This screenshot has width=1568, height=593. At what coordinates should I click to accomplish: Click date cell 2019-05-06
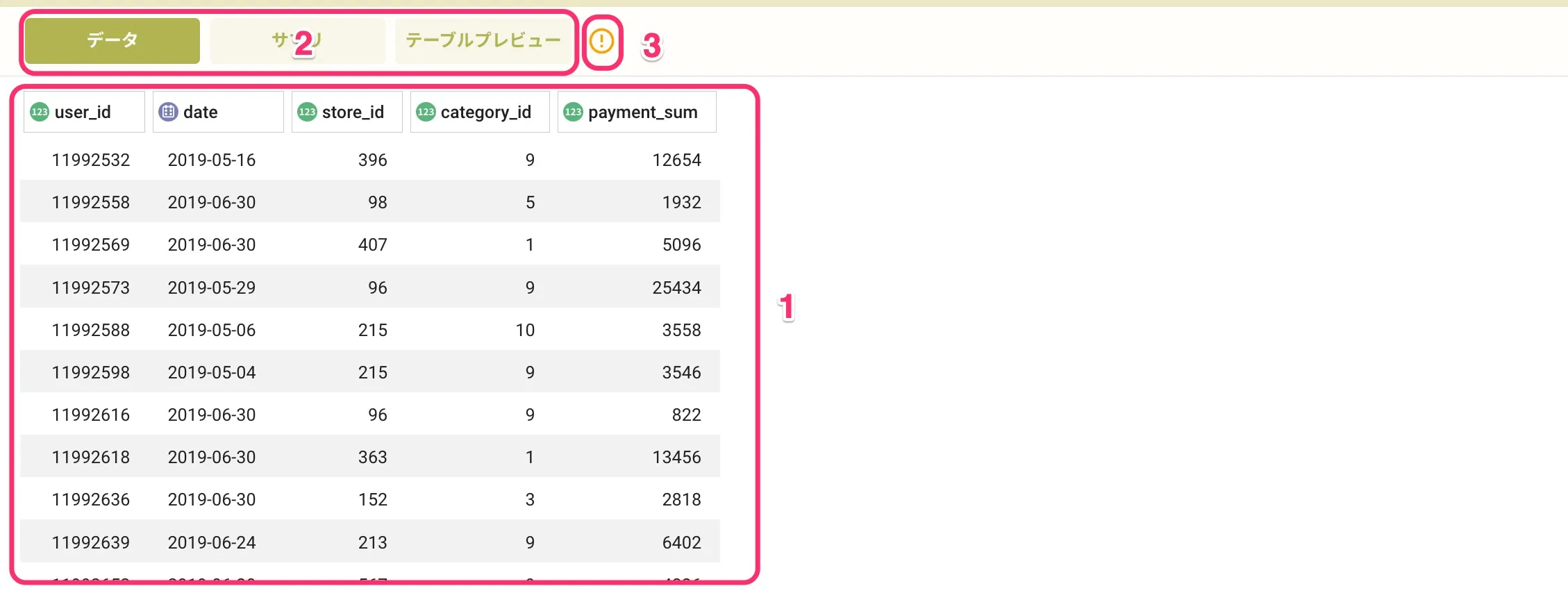click(212, 331)
